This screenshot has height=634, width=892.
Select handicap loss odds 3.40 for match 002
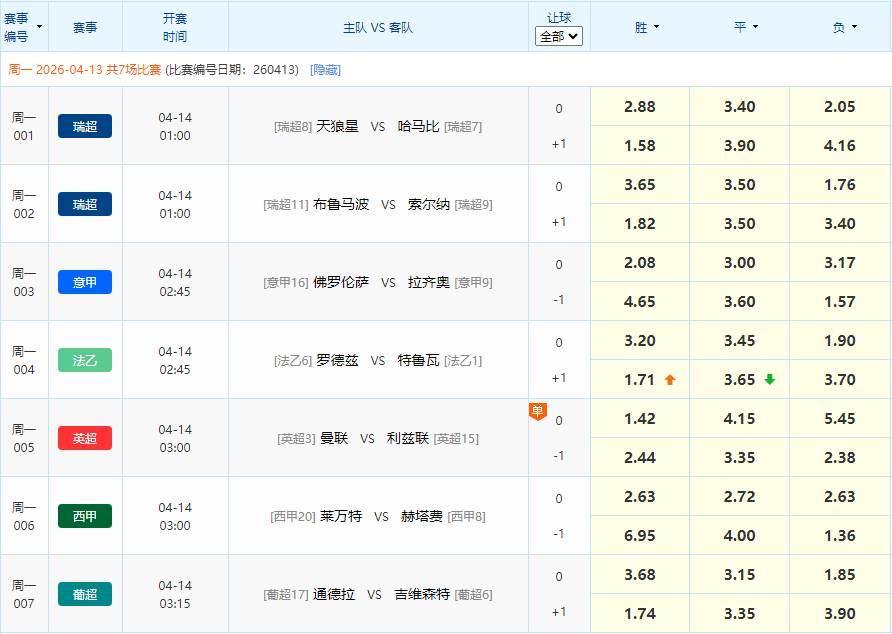click(x=840, y=224)
